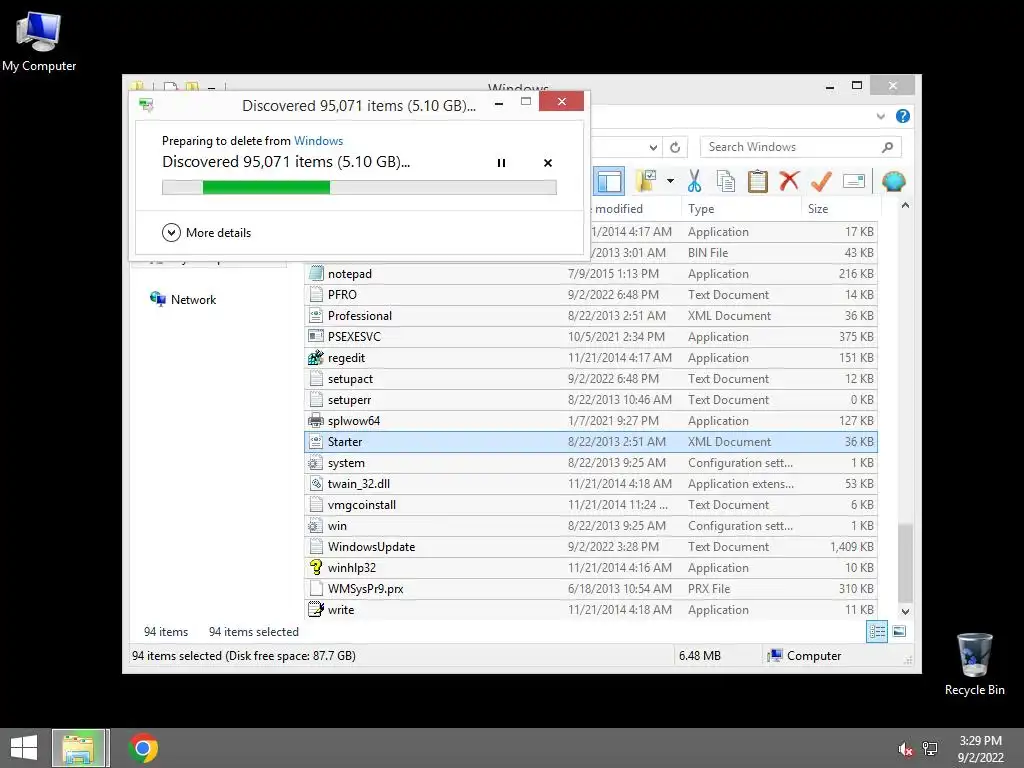Switch to Details view icon
Image resolution: width=1024 pixels, height=768 pixels.
(x=876, y=632)
